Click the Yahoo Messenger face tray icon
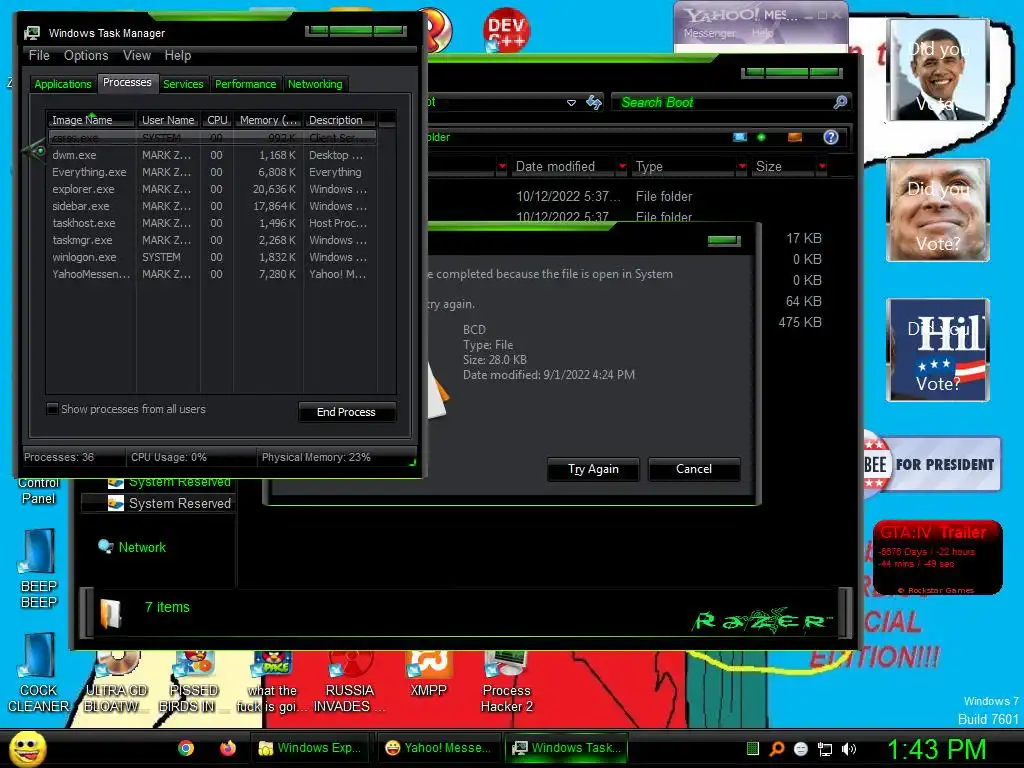This screenshot has height=768, width=1024. click(x=801, y=749)
